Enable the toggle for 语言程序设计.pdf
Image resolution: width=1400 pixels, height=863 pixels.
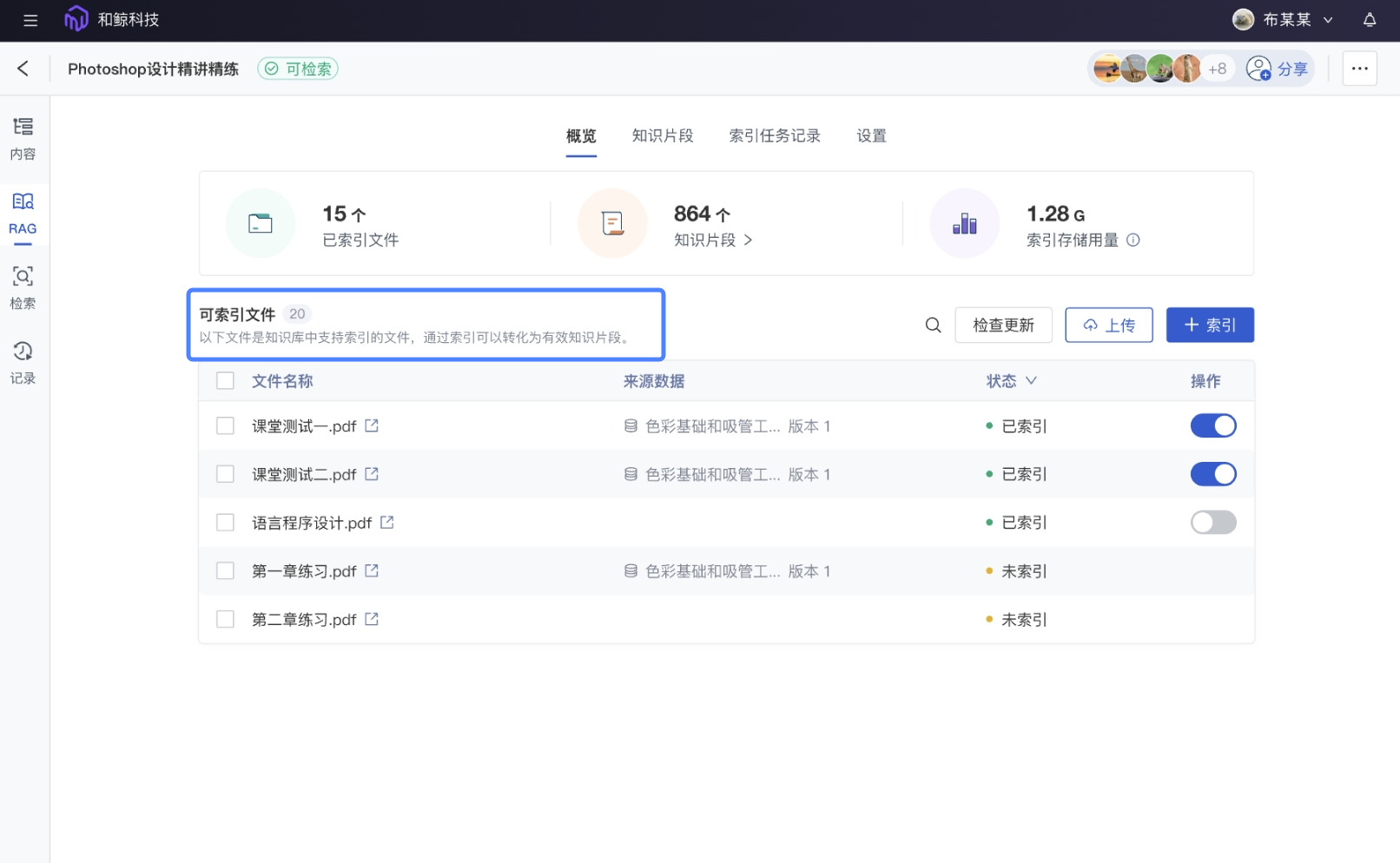point(1213,522)
